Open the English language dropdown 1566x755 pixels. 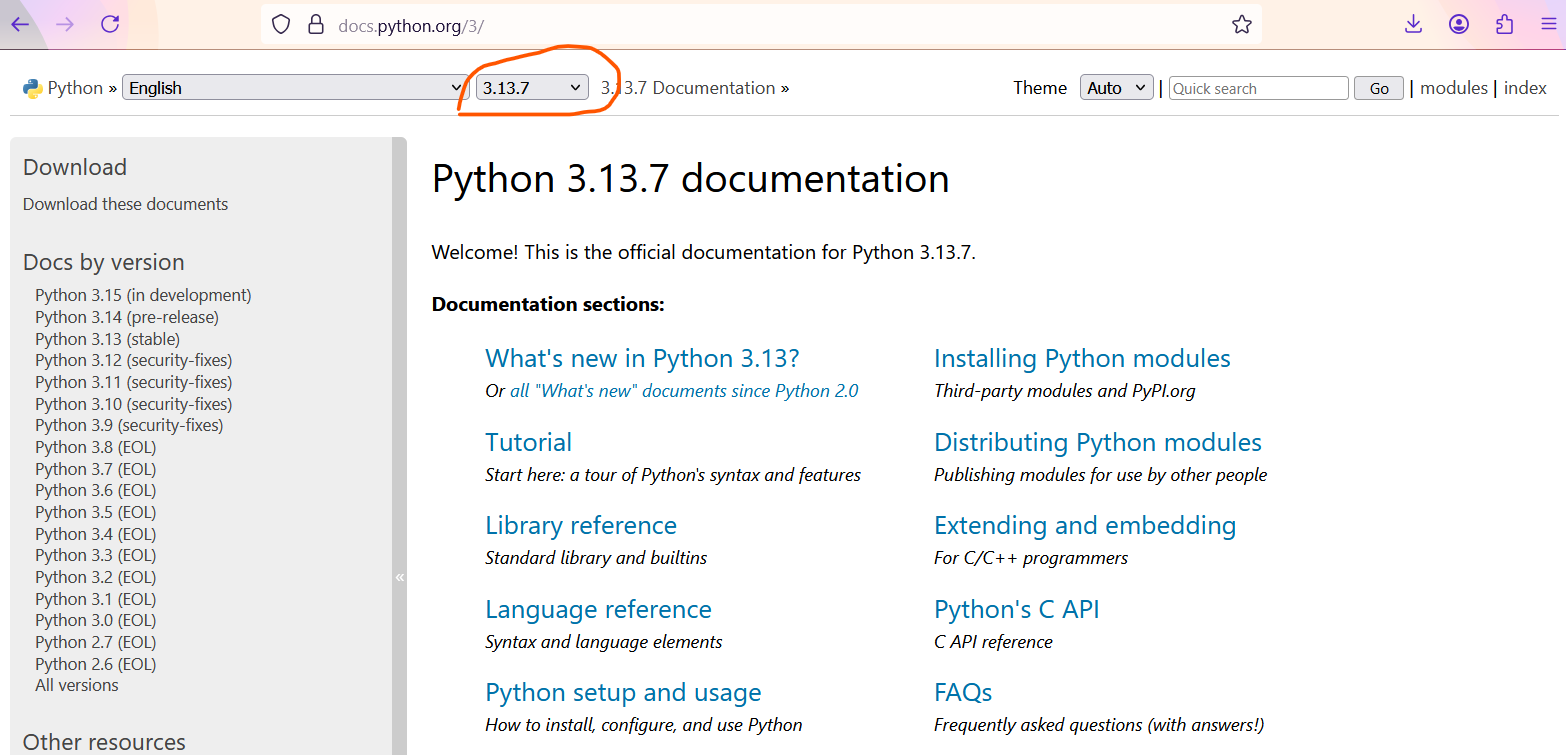[295, 88]
